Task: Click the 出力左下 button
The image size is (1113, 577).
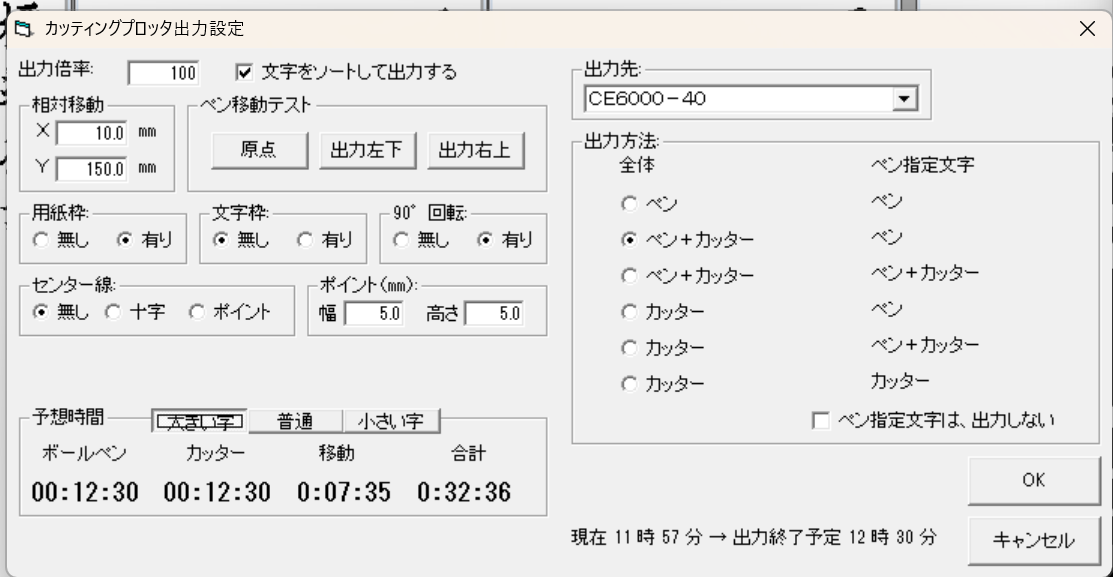Action: point(367,150)
